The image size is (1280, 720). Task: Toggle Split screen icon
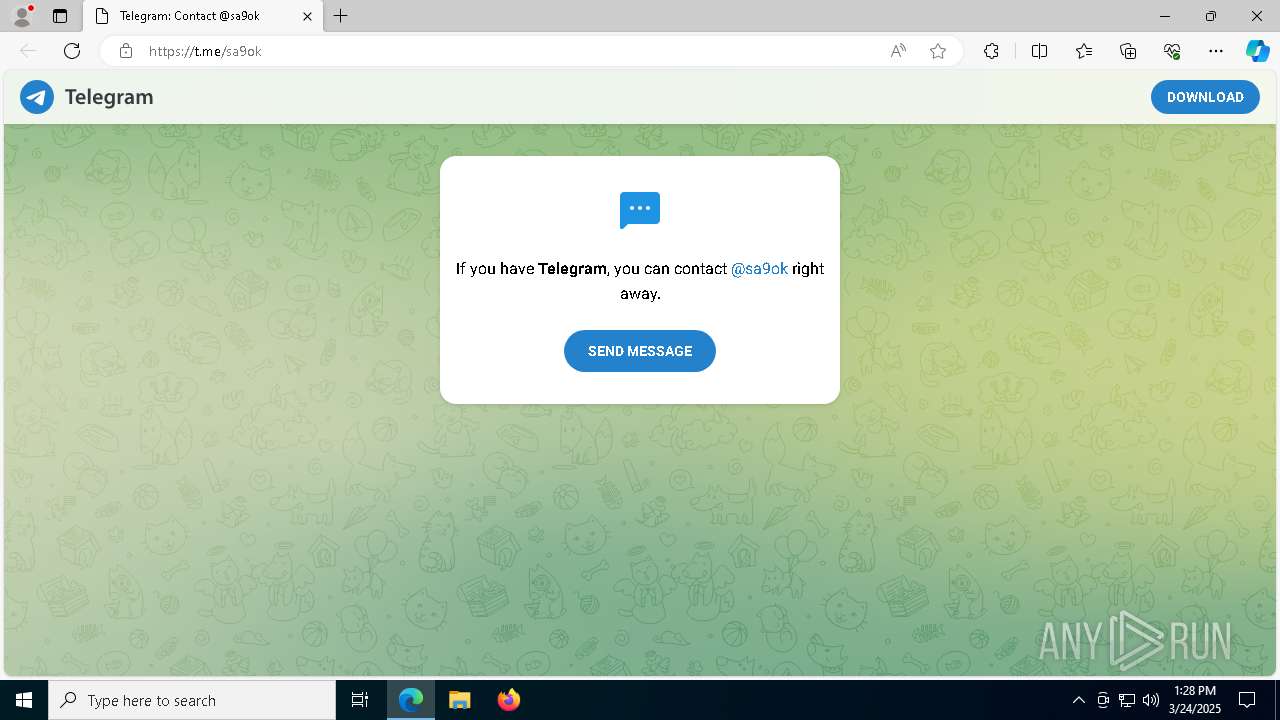[x=1040, y=51]
